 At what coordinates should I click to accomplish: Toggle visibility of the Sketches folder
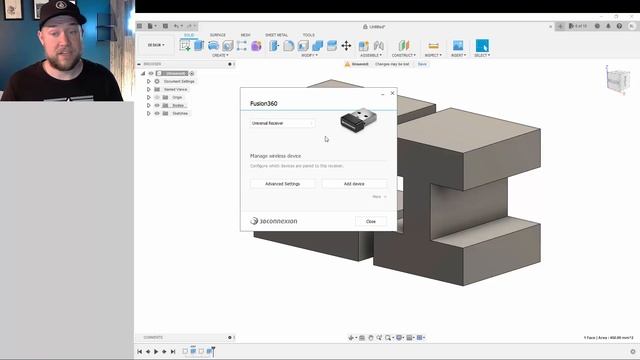[x=157, y=113]
